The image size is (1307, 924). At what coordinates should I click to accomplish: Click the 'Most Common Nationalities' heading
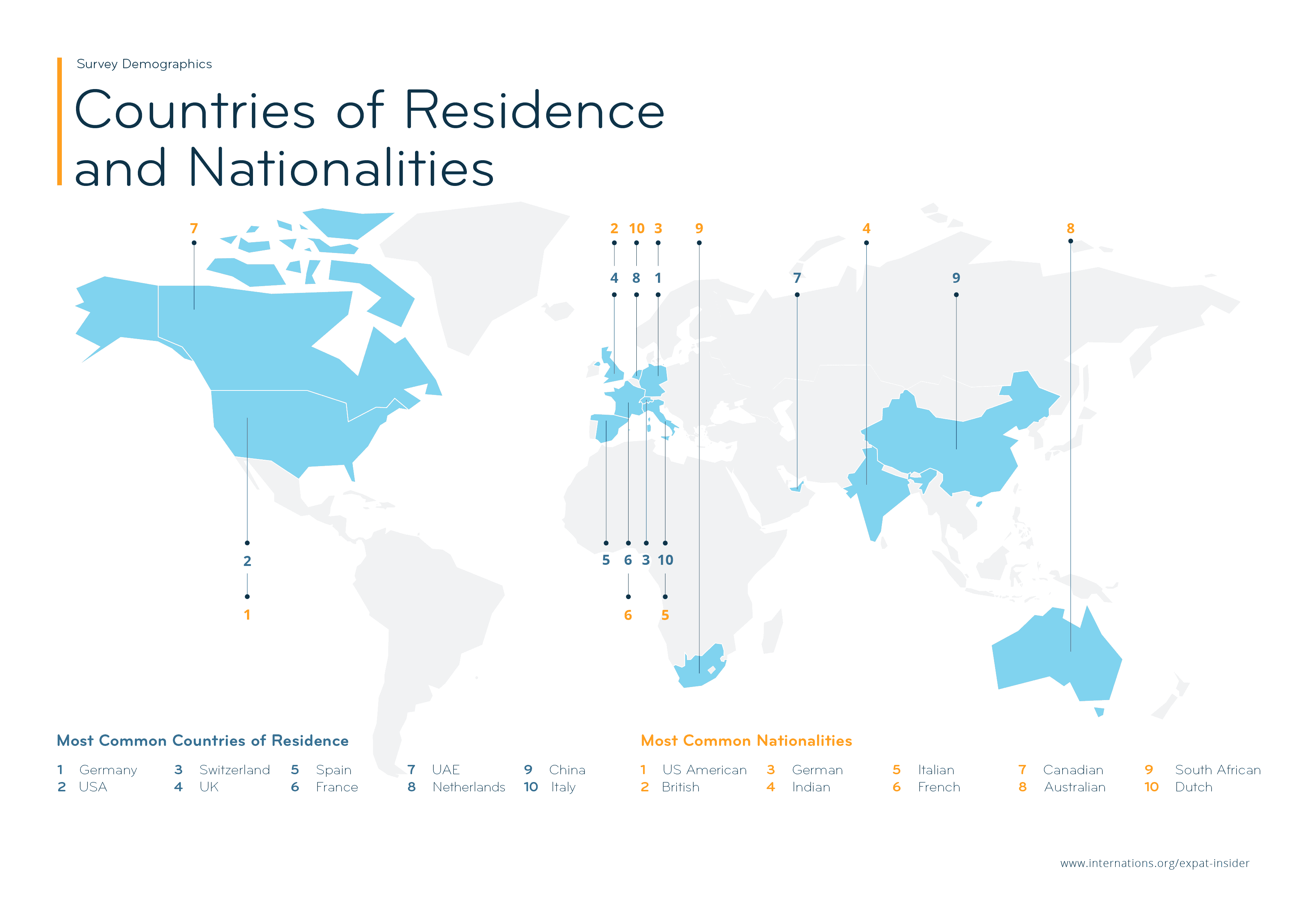(746, 740)
